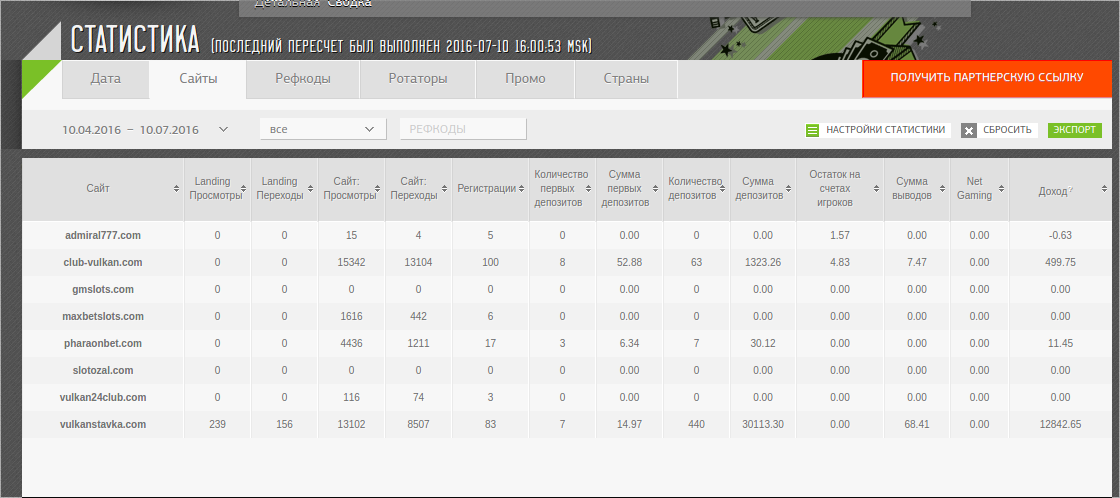Click the deposit sum 30113.30
Screen dimensions: 1120x498
click(x=763, y=424)
